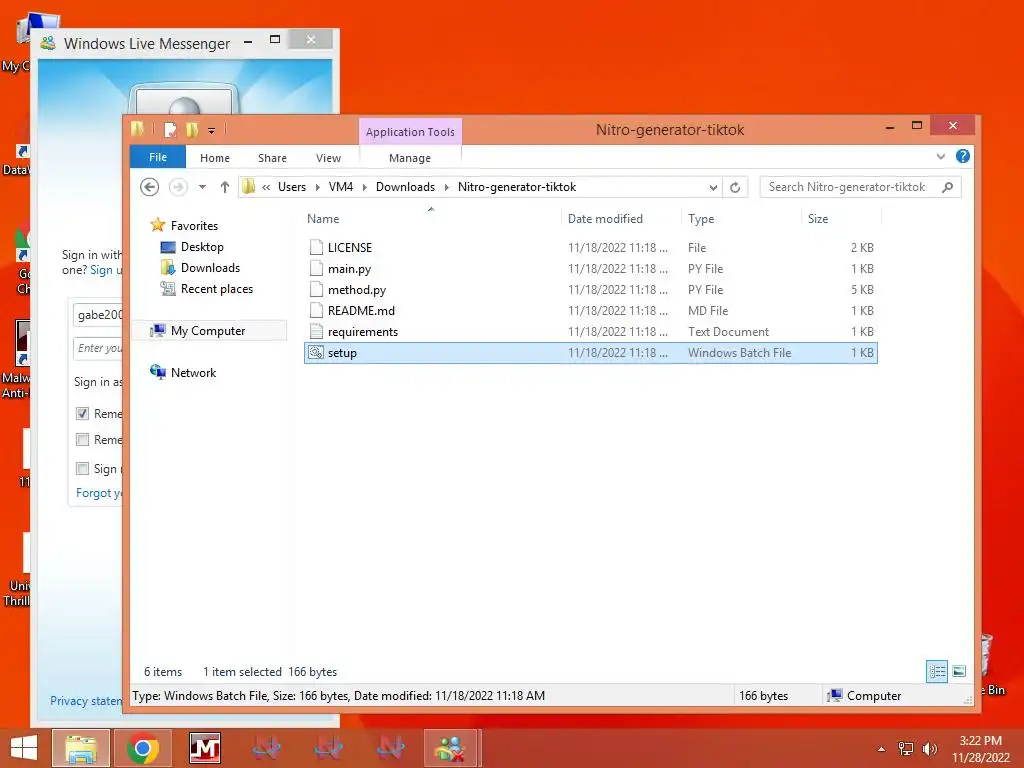The image size is (1024, 768).
Task: Open Desktop under Favorites
Action: tap(202, 247)
